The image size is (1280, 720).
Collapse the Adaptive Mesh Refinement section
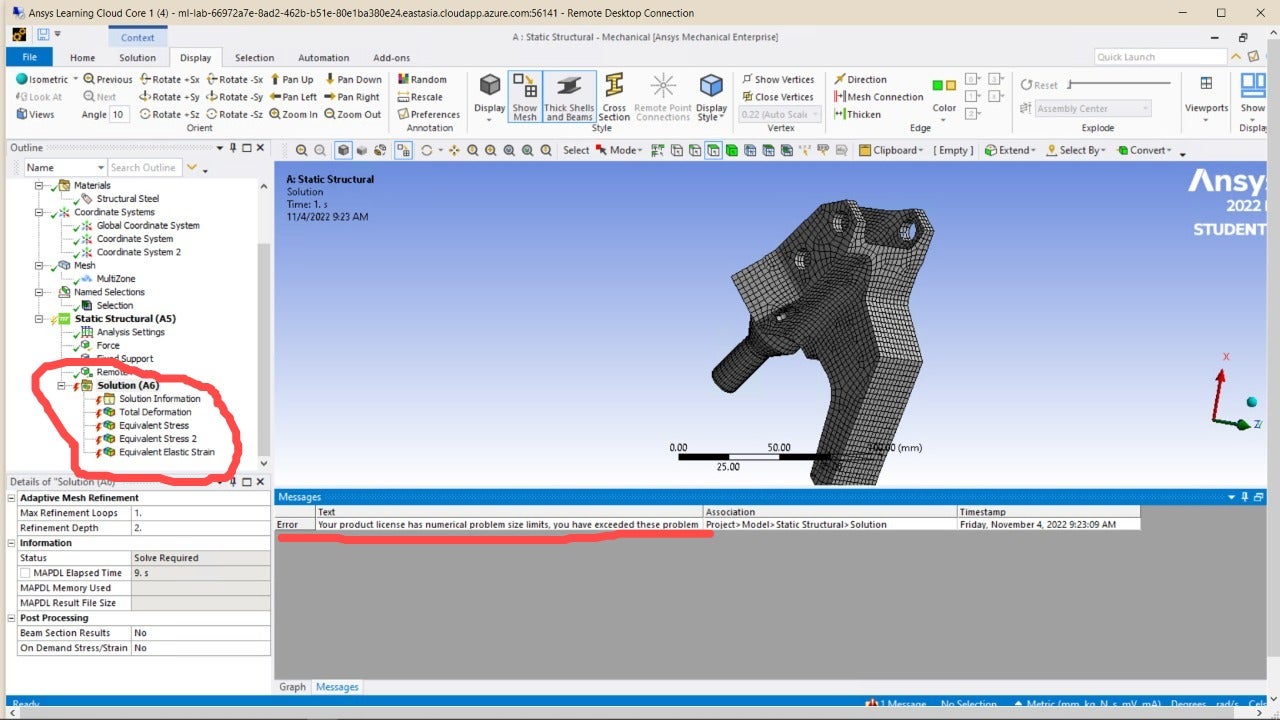[12, 497]
